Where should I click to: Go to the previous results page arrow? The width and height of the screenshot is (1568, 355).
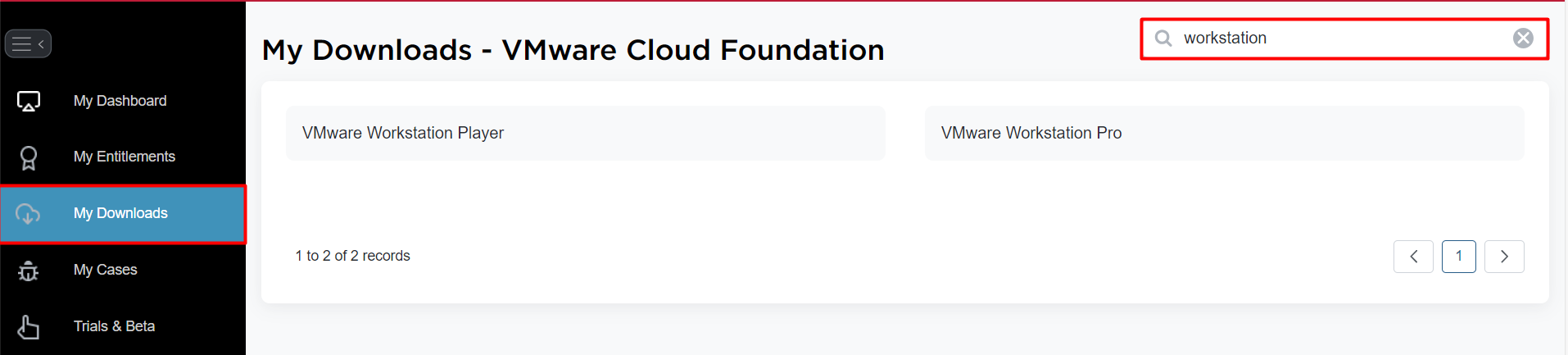tap(1413, 257)
